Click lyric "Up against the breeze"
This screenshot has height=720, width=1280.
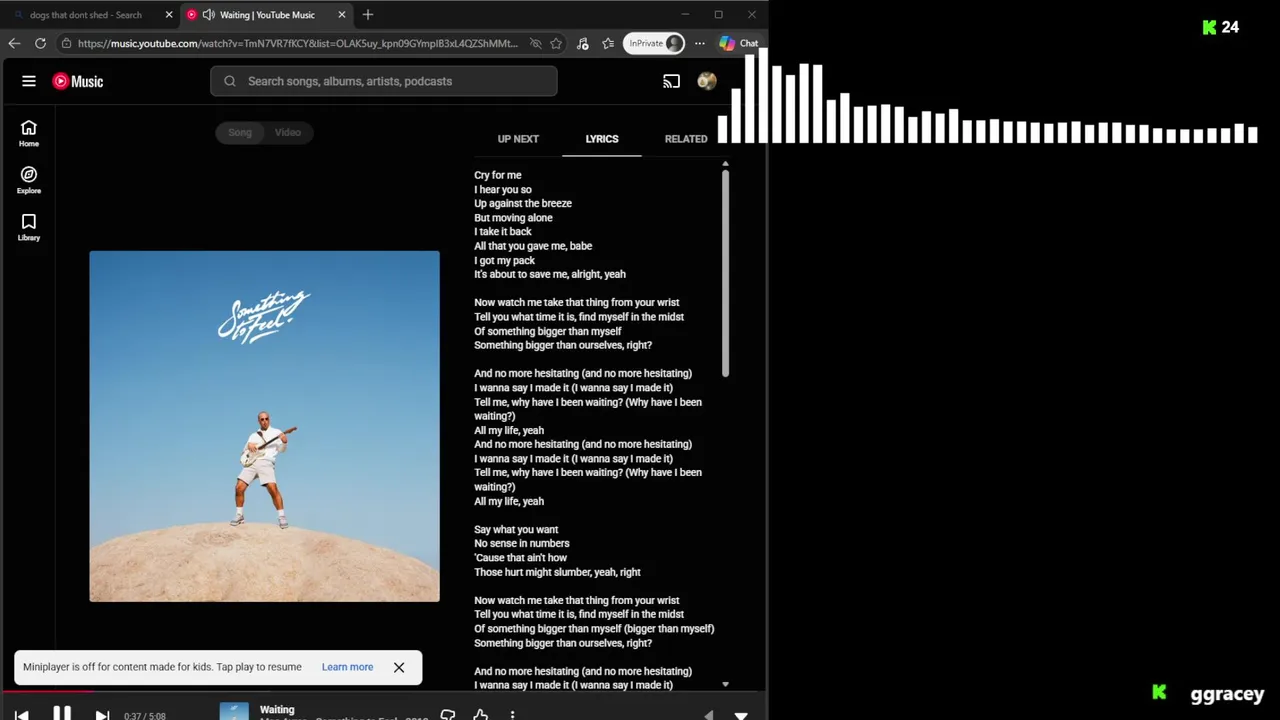(x=523, y=203)
